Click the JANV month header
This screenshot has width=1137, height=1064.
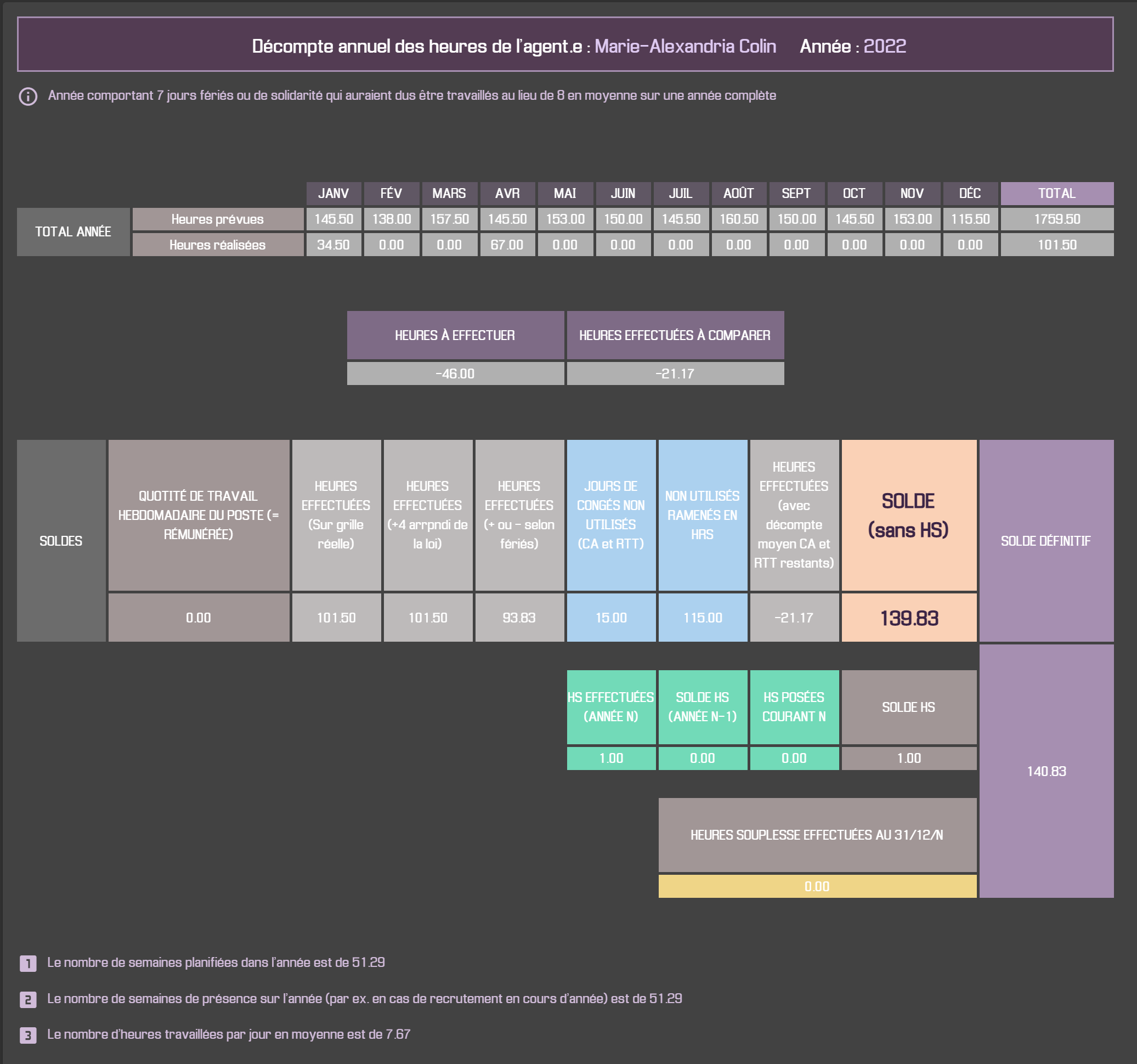pos(334,194)
